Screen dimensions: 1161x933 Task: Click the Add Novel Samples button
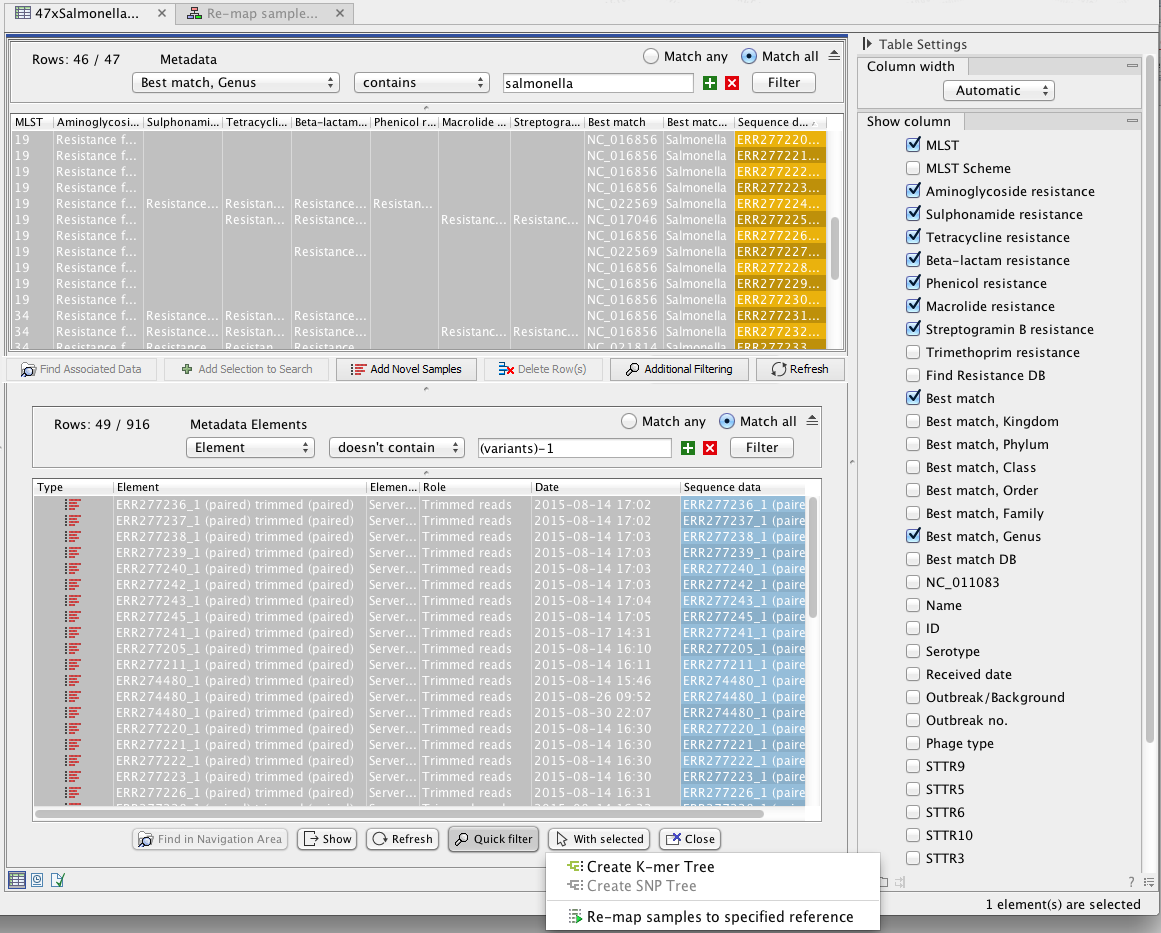pyautogui.click(x=406, y=369)
